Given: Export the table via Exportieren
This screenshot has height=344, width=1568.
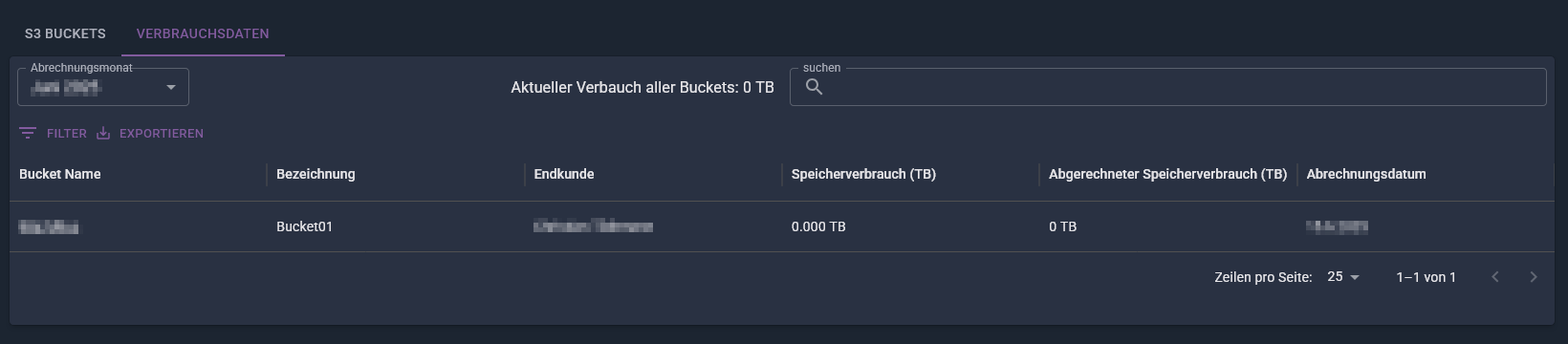Looking at the screenshot, I should [150, 134].
